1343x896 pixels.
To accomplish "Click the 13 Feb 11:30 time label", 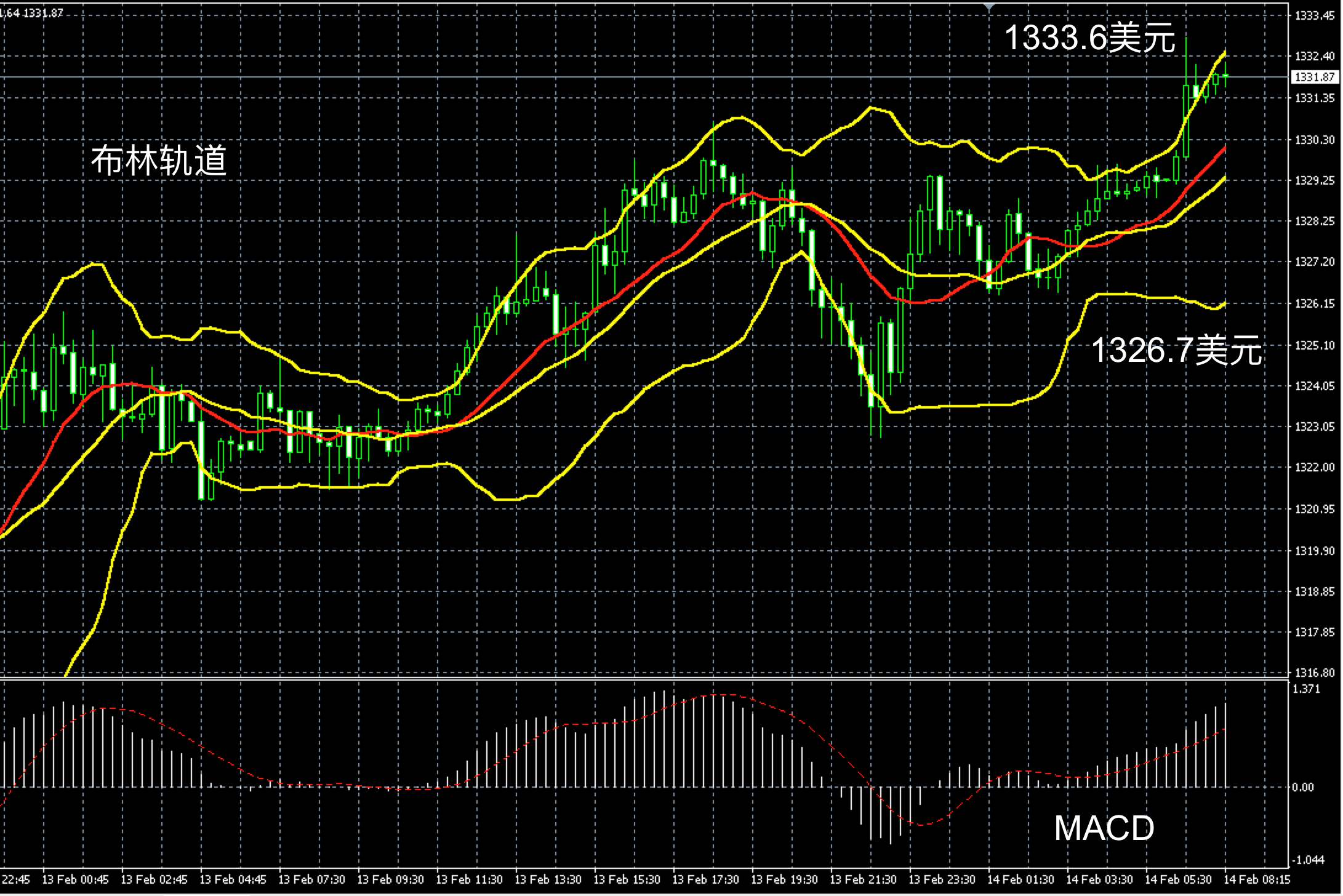I will pyautogui.click(x=469, y=879).
